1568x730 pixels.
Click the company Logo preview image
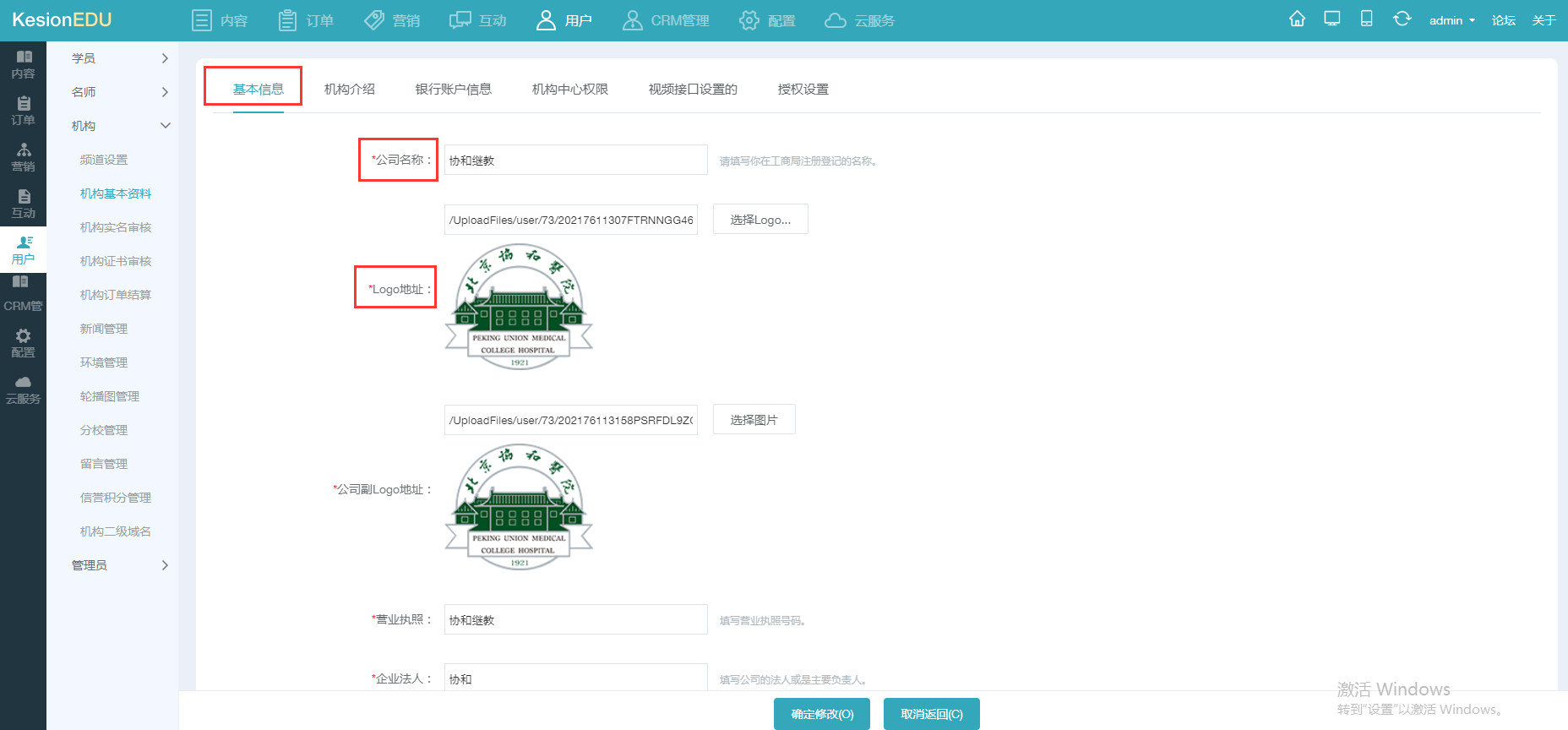tap(519, 307)
